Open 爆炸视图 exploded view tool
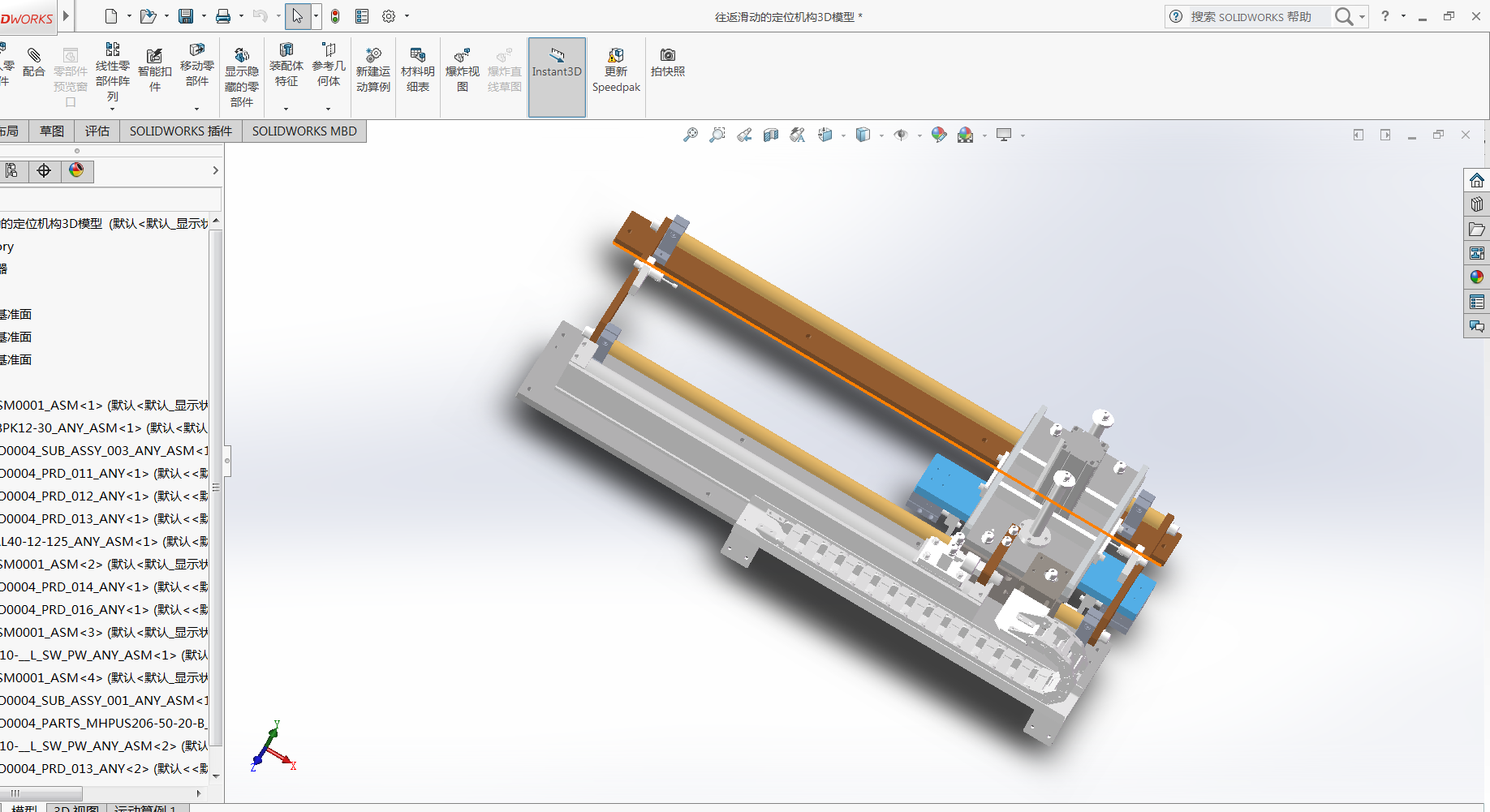The width and height of the screenshot is (1490, 812). [462, 70]
